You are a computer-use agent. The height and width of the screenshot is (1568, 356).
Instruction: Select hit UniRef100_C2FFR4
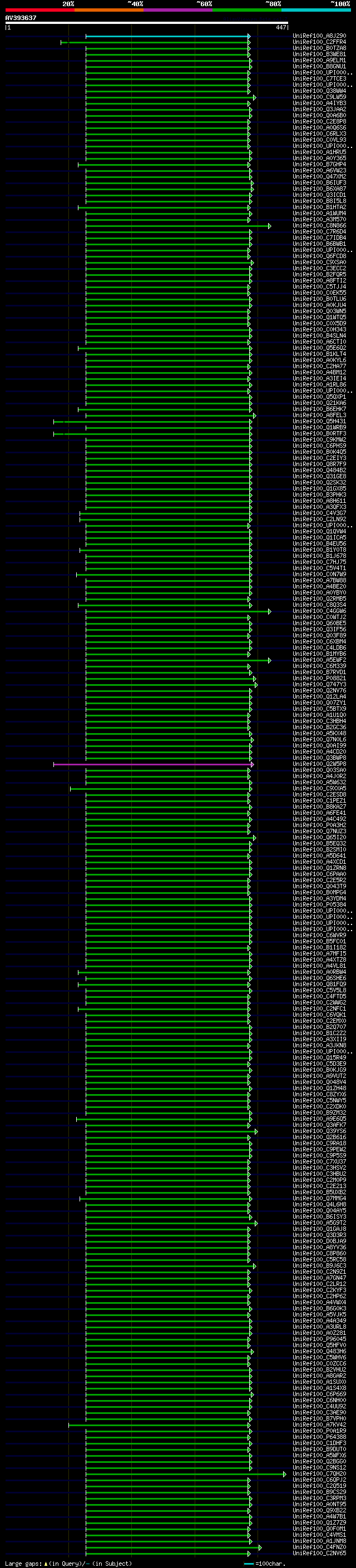(319, 42)
